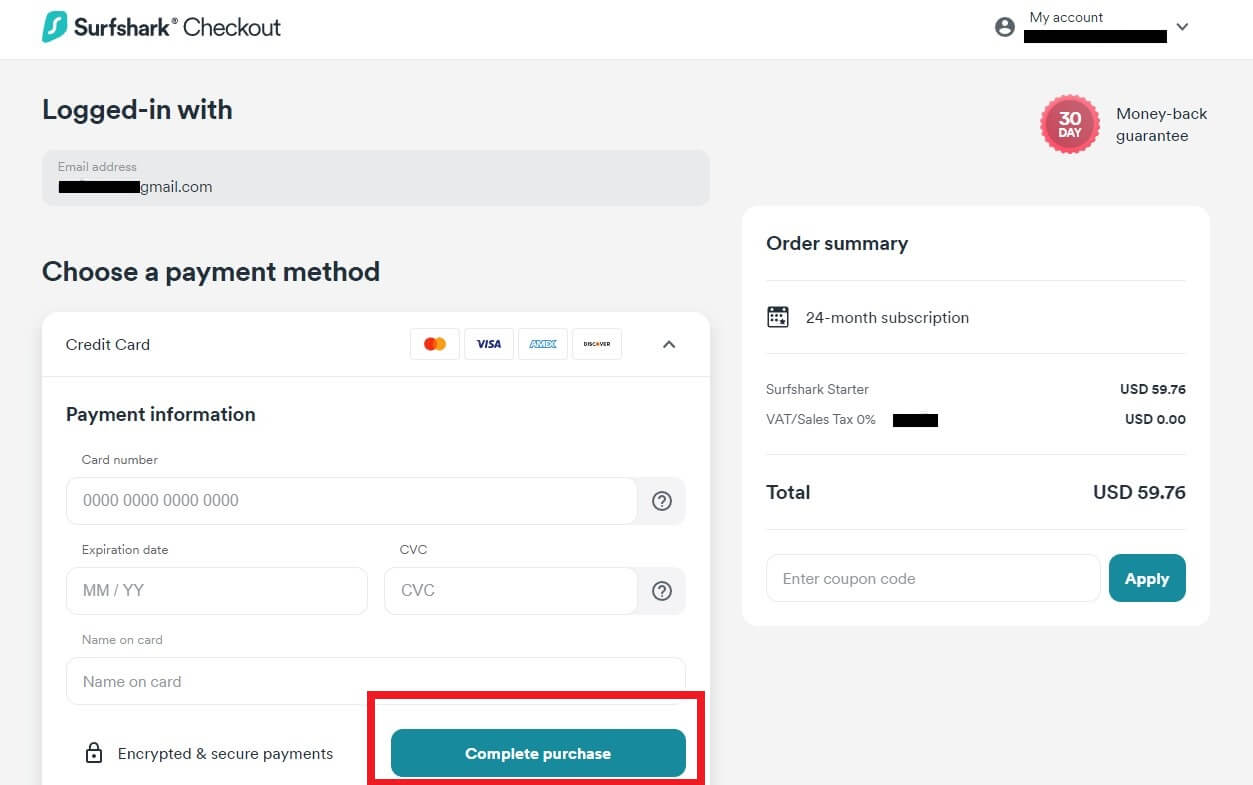Viewport: 1253px width, 785px height.
Task: Click the Mastercard payment icon
Action: coord(435,344)
